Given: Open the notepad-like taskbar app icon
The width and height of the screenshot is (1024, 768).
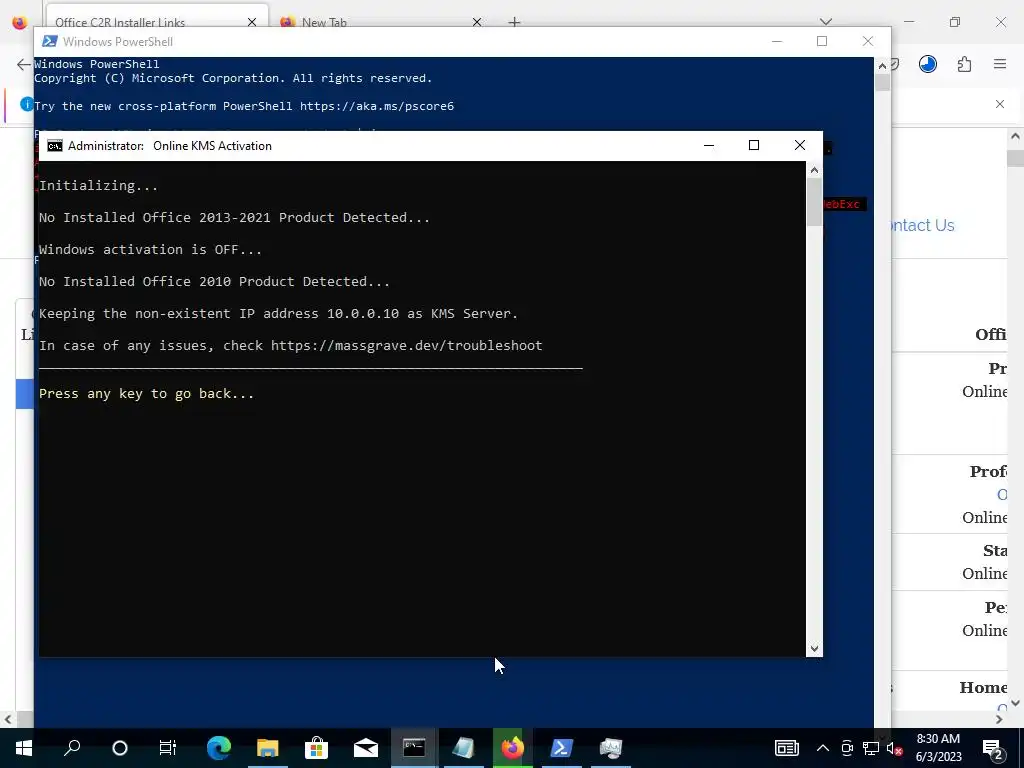Looking at the screenshot, I should click(463, 748).
